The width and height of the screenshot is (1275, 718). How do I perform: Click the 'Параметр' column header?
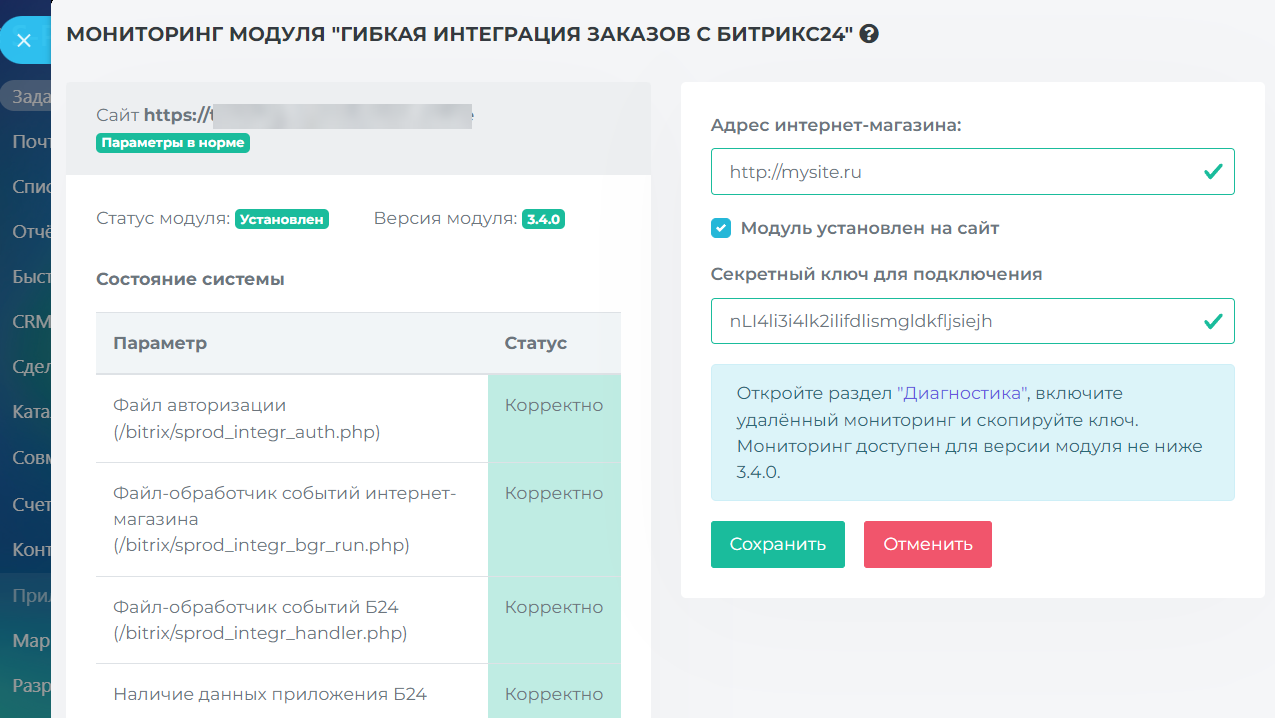[160, 343]
